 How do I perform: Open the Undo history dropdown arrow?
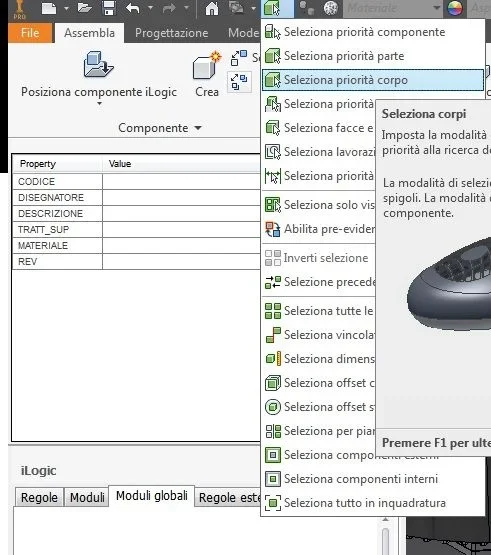pyautogui.click(x=150, y=7)
